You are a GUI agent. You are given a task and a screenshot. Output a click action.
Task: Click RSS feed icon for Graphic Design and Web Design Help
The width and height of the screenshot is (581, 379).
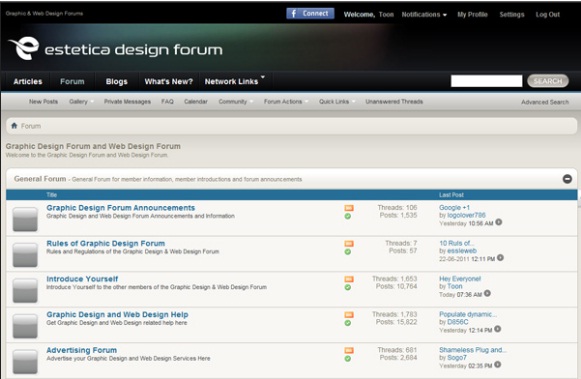(349, 315)
